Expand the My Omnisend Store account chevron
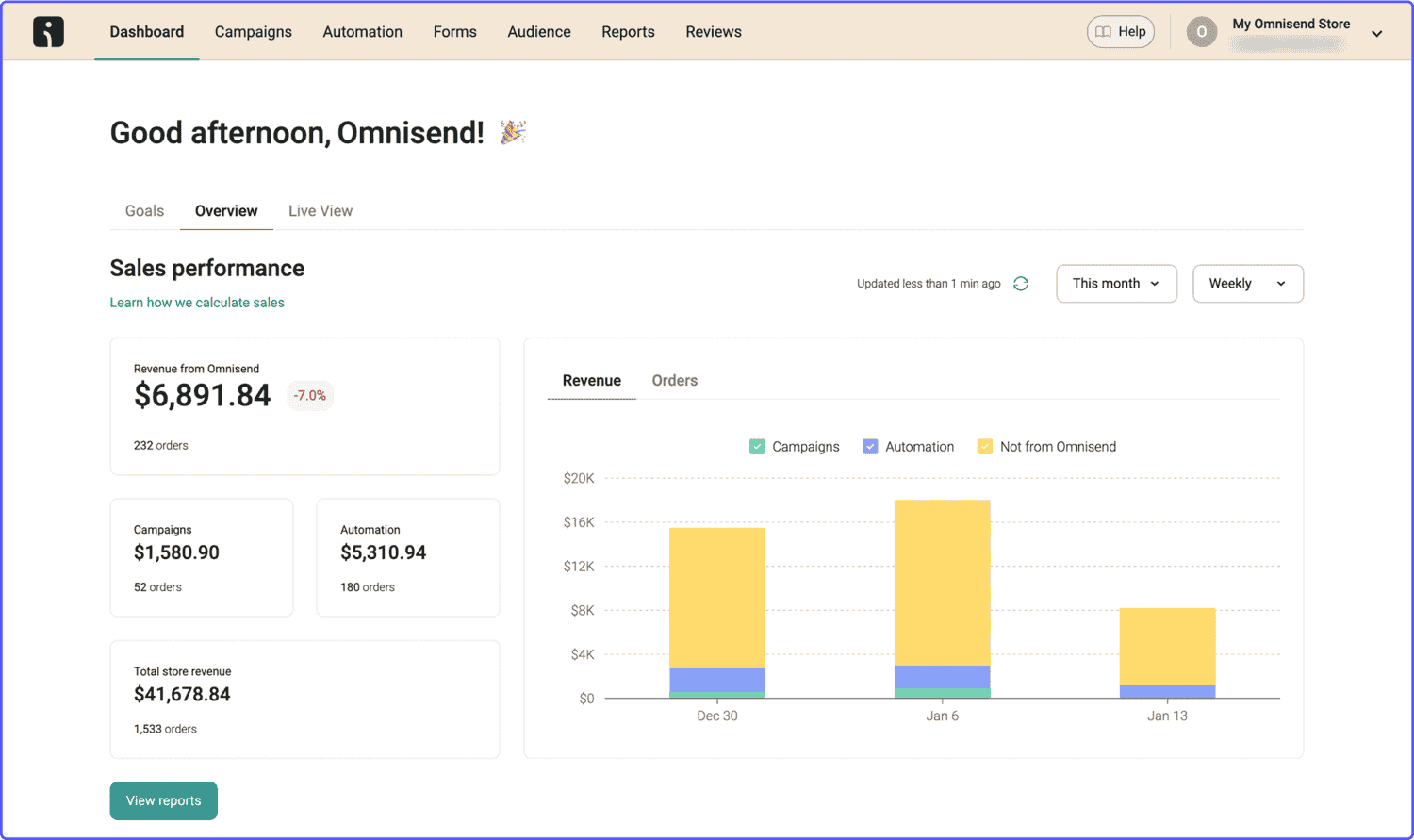 (x=1377, y=34)
